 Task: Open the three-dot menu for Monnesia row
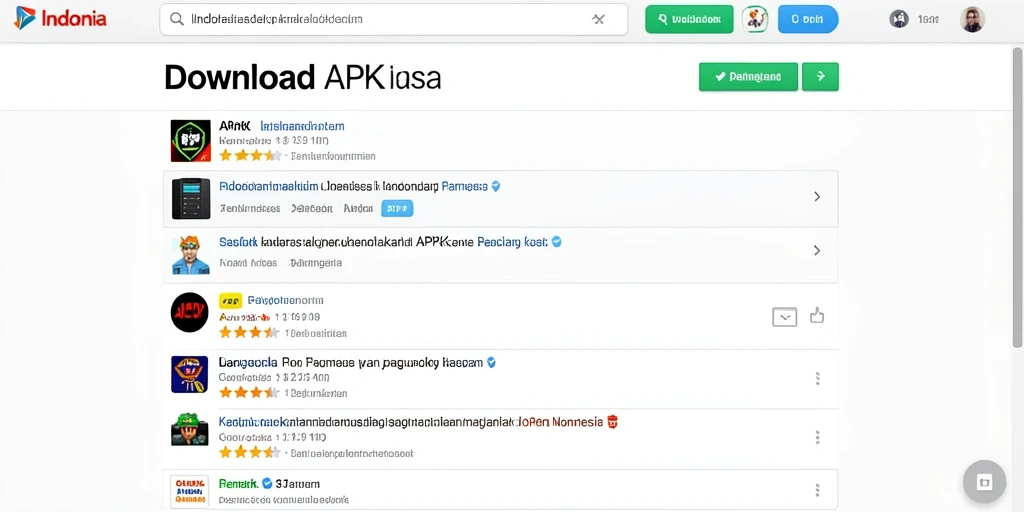[x=817, y=438]
